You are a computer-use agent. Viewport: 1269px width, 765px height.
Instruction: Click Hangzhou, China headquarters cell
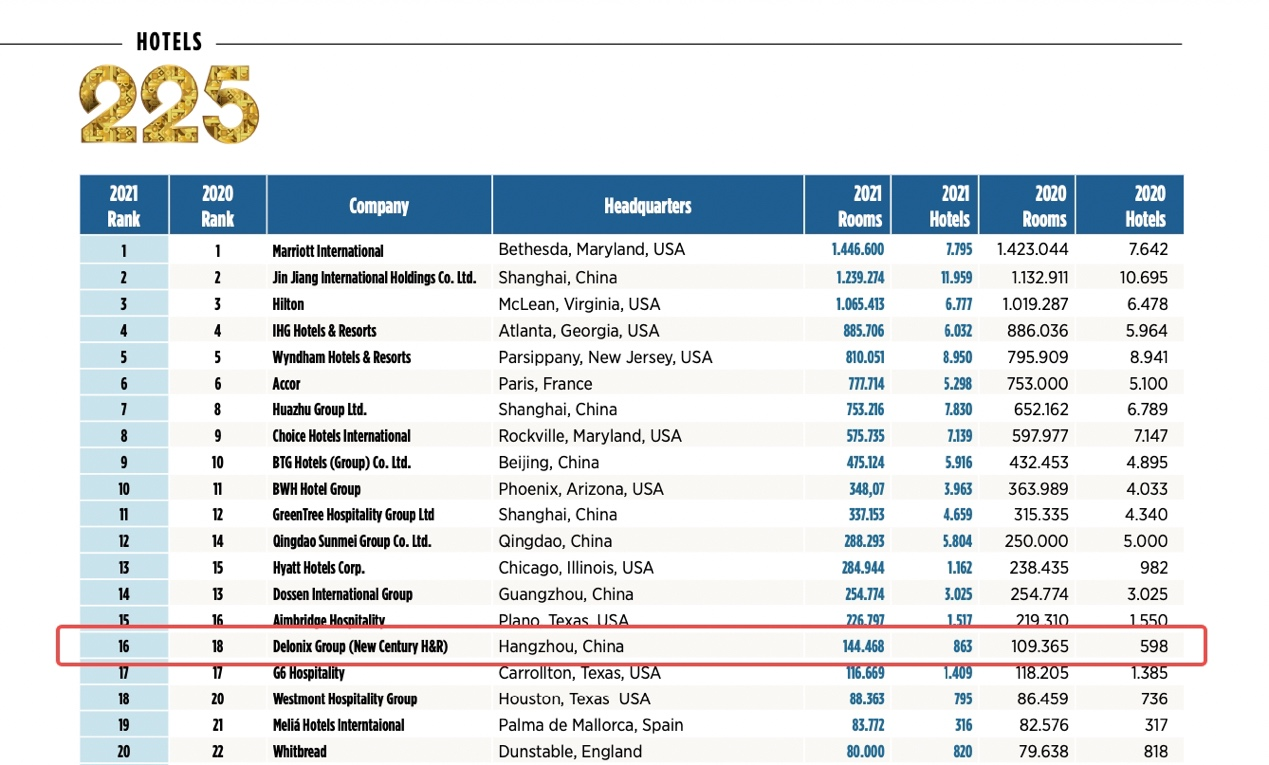pyautogui.click(x=561, y=646)
